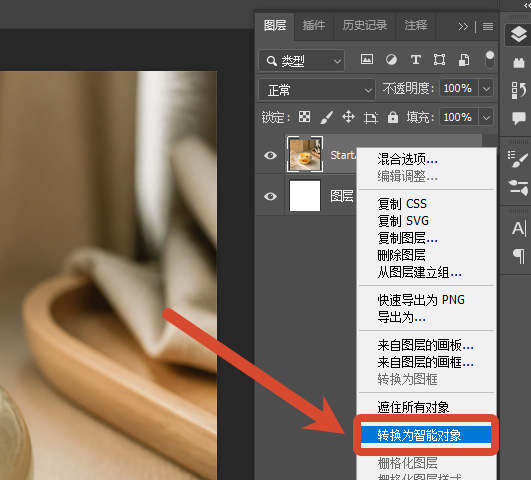The width and height of the screenshot is (531, 480).
Task: Click the Start layer thumbnail
Action: pos(305,154)
